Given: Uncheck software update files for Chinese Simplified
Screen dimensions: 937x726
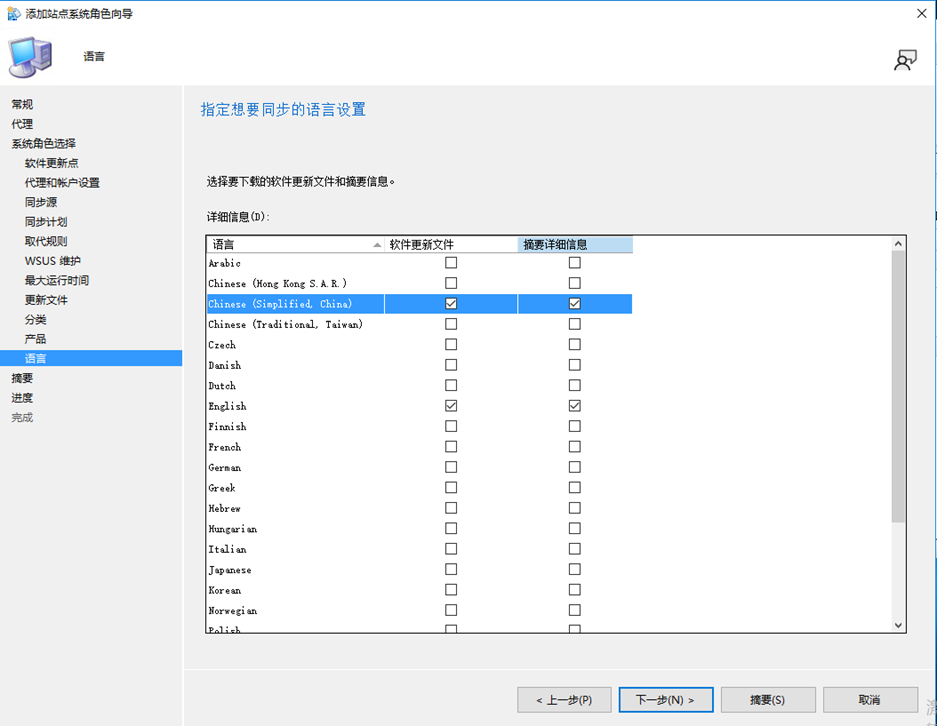Looking at the screenshot, I should (451, 304).
